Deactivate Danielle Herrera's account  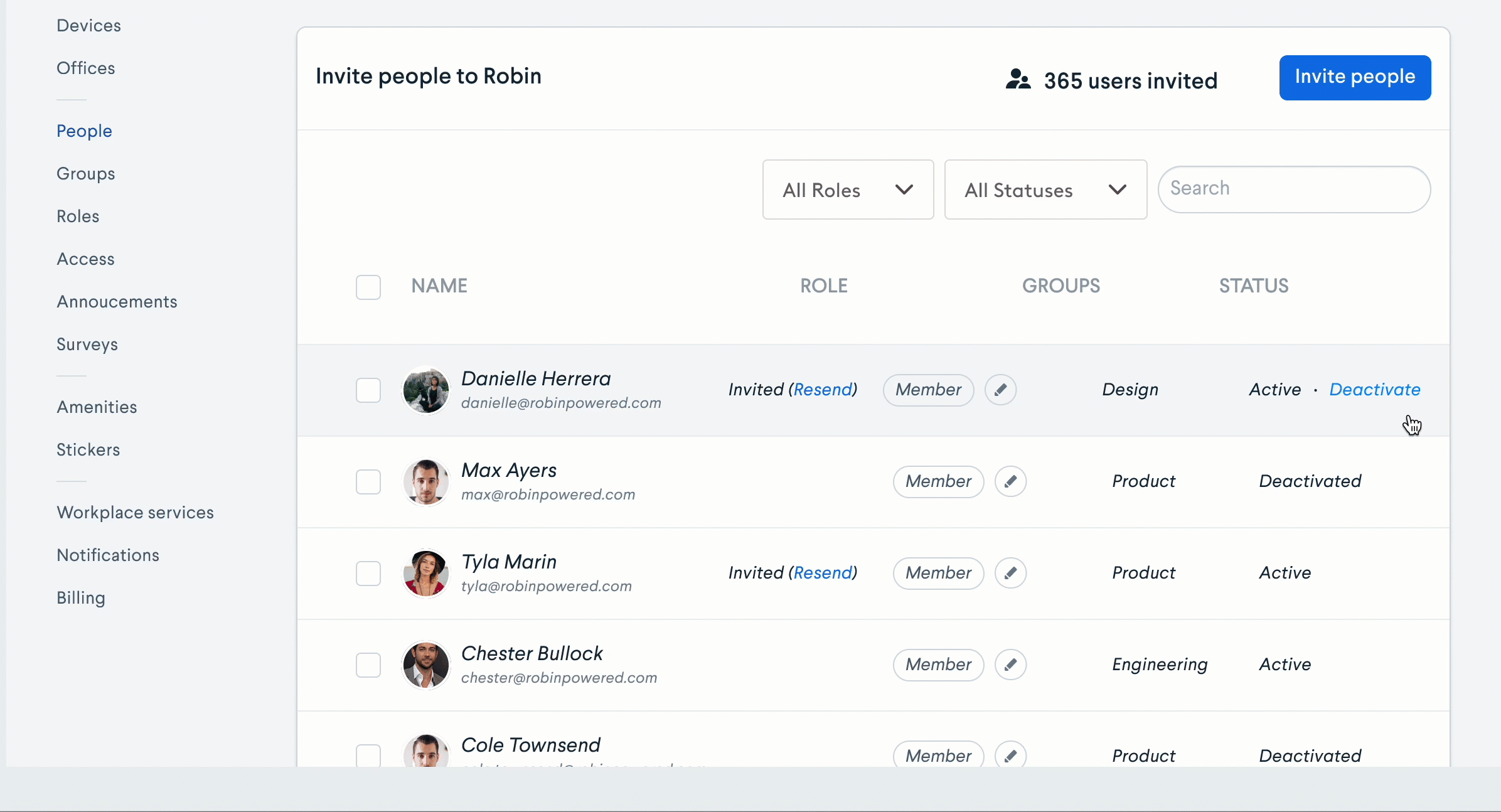(1375, 389)
